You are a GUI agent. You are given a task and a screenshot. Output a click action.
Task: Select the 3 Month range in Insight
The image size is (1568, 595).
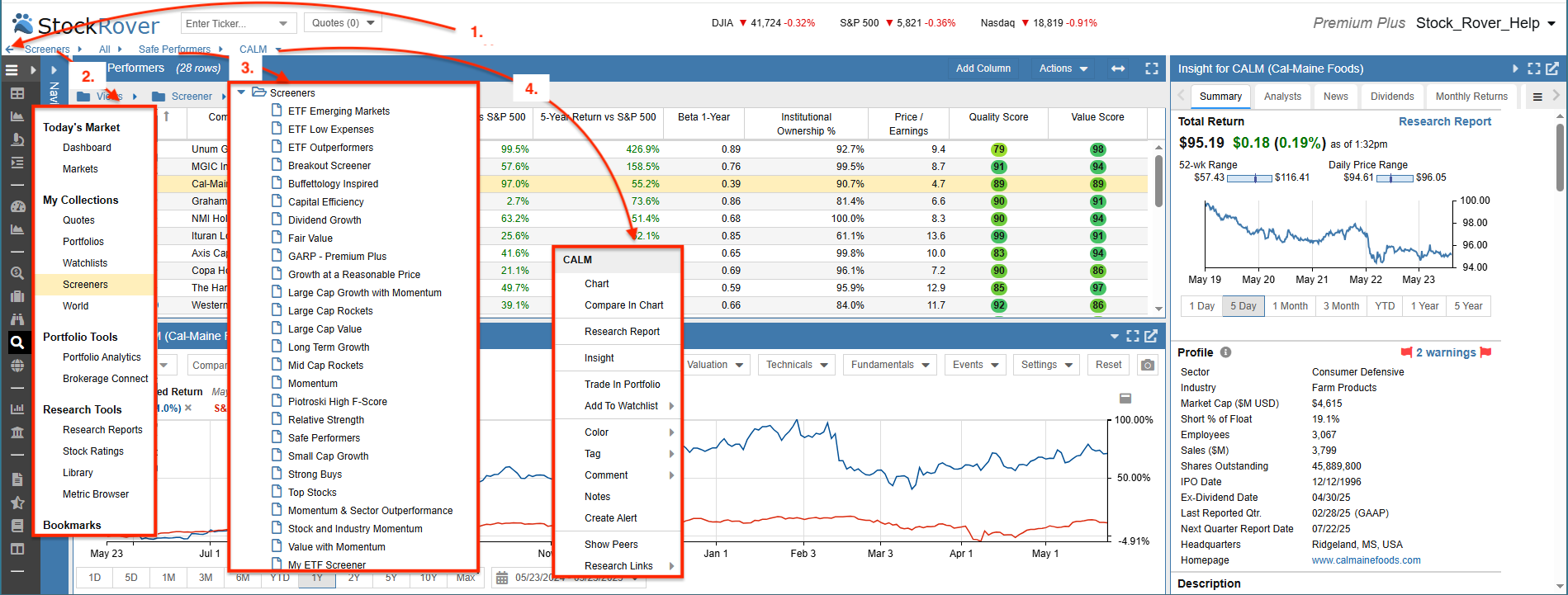tap(1341, 306)
